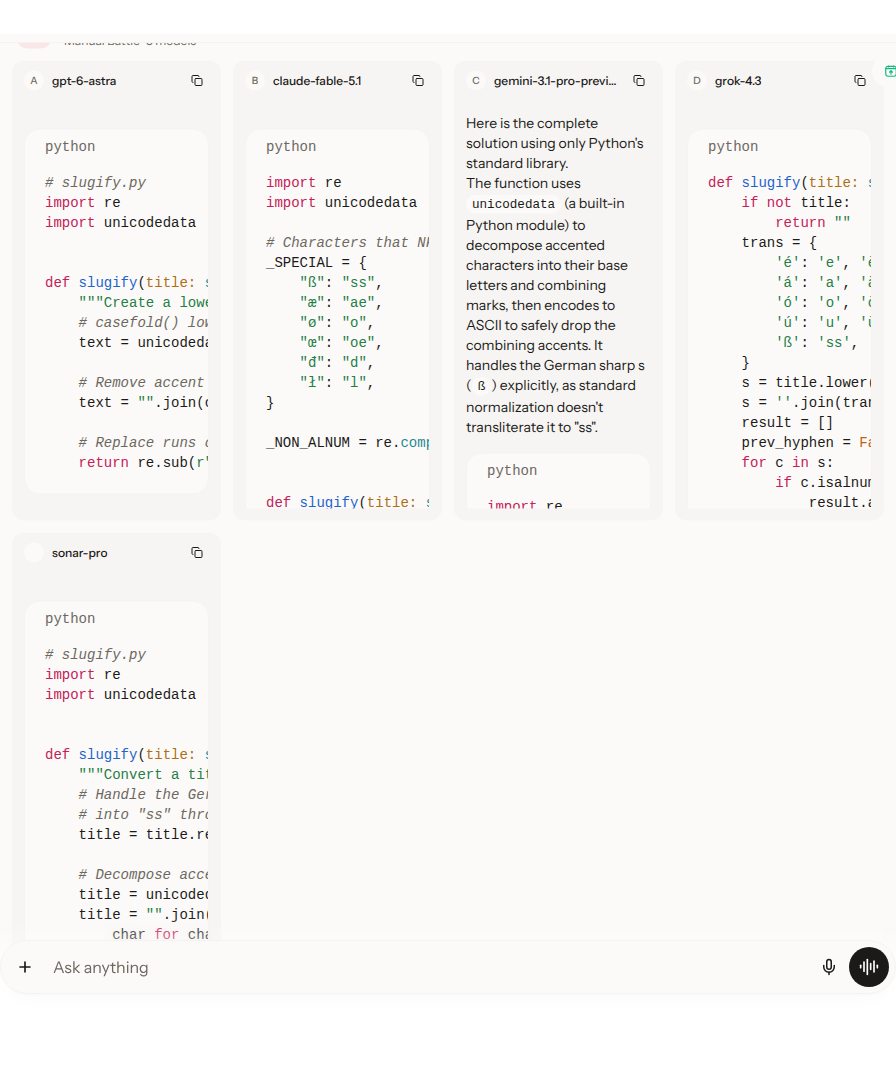
Task: Click the inline unicodedata code chip in gemini text
Action: pos(513,204)
